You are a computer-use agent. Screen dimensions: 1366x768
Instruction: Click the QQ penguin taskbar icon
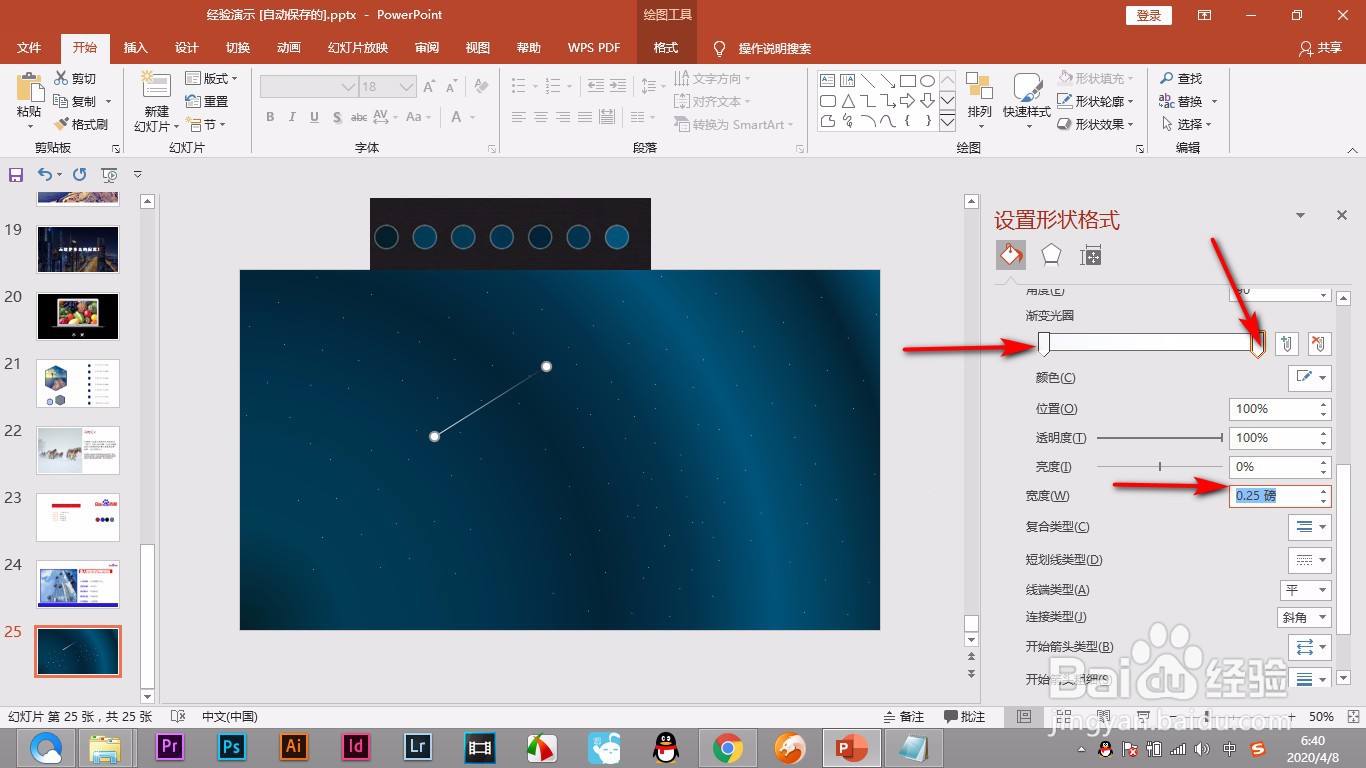[665, 747]
